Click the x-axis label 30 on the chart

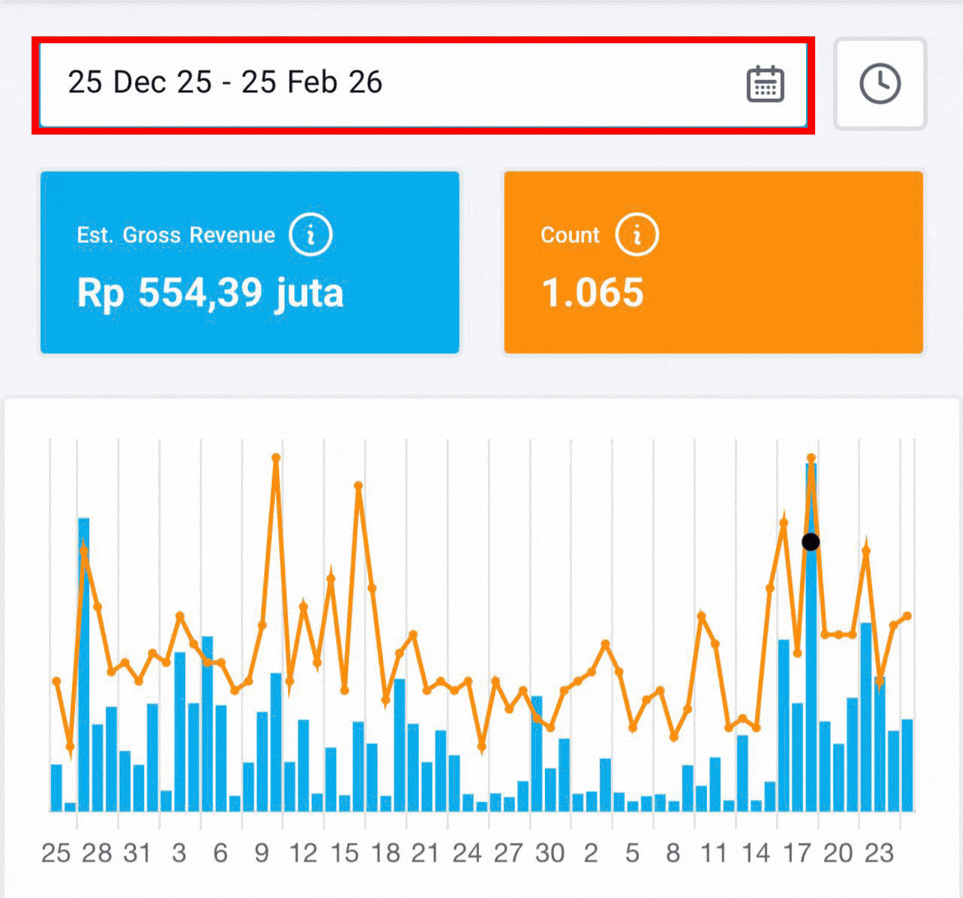click(x=549, y=854)
